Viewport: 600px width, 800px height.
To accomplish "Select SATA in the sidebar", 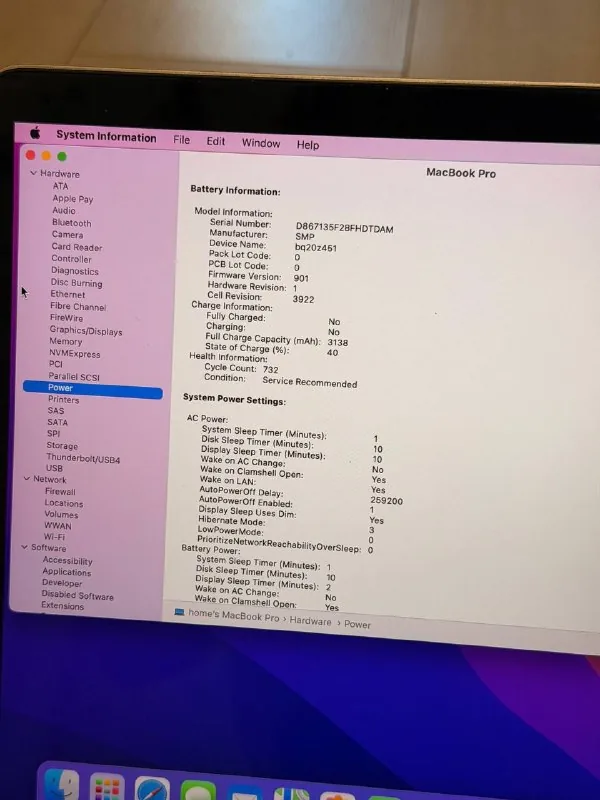I will (x=57, y=422).
